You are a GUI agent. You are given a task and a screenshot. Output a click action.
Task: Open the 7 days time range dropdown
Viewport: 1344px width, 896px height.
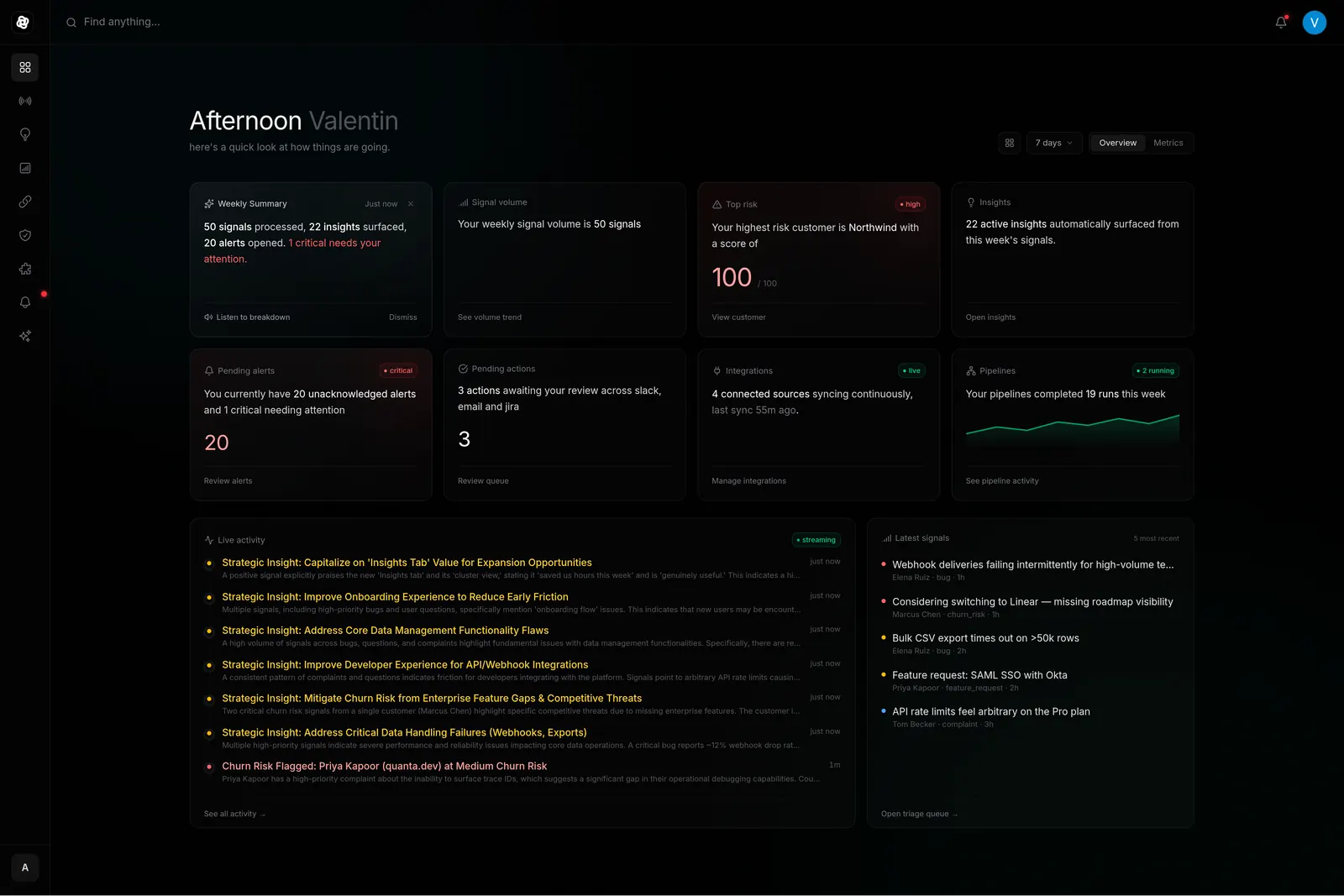point(1053,143)
